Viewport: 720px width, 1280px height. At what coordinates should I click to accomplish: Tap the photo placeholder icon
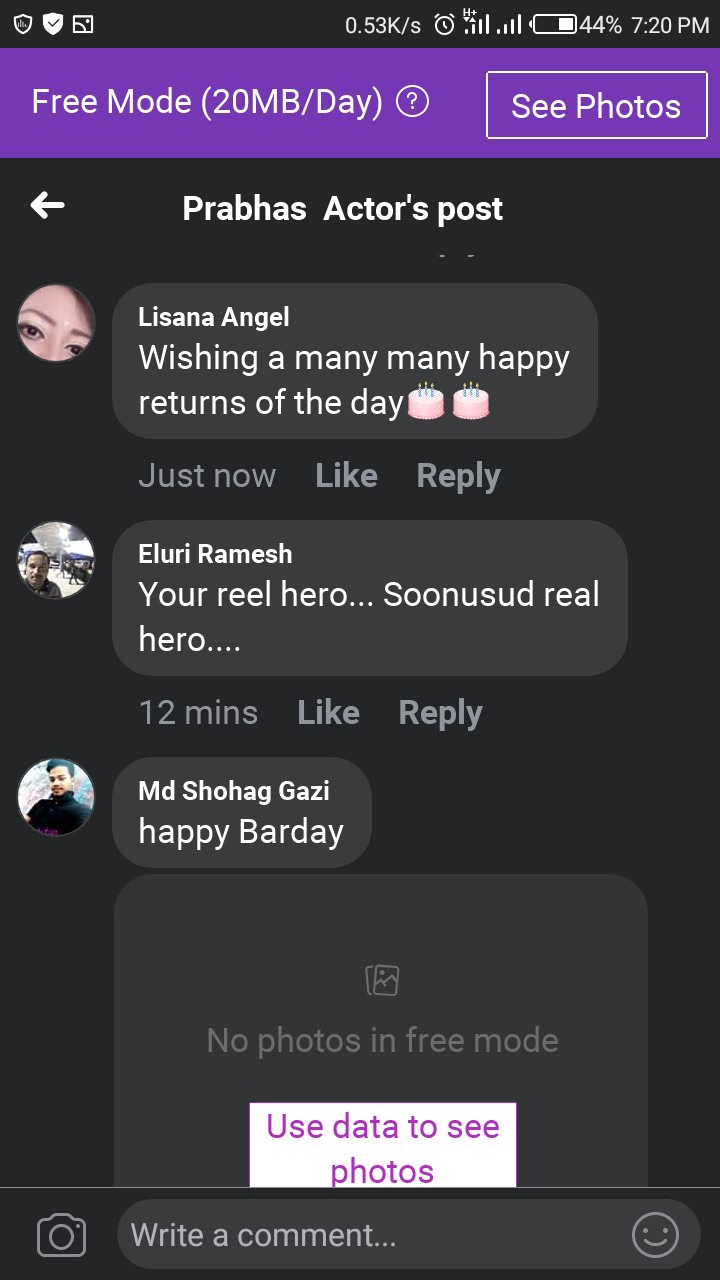pos(382,980)
